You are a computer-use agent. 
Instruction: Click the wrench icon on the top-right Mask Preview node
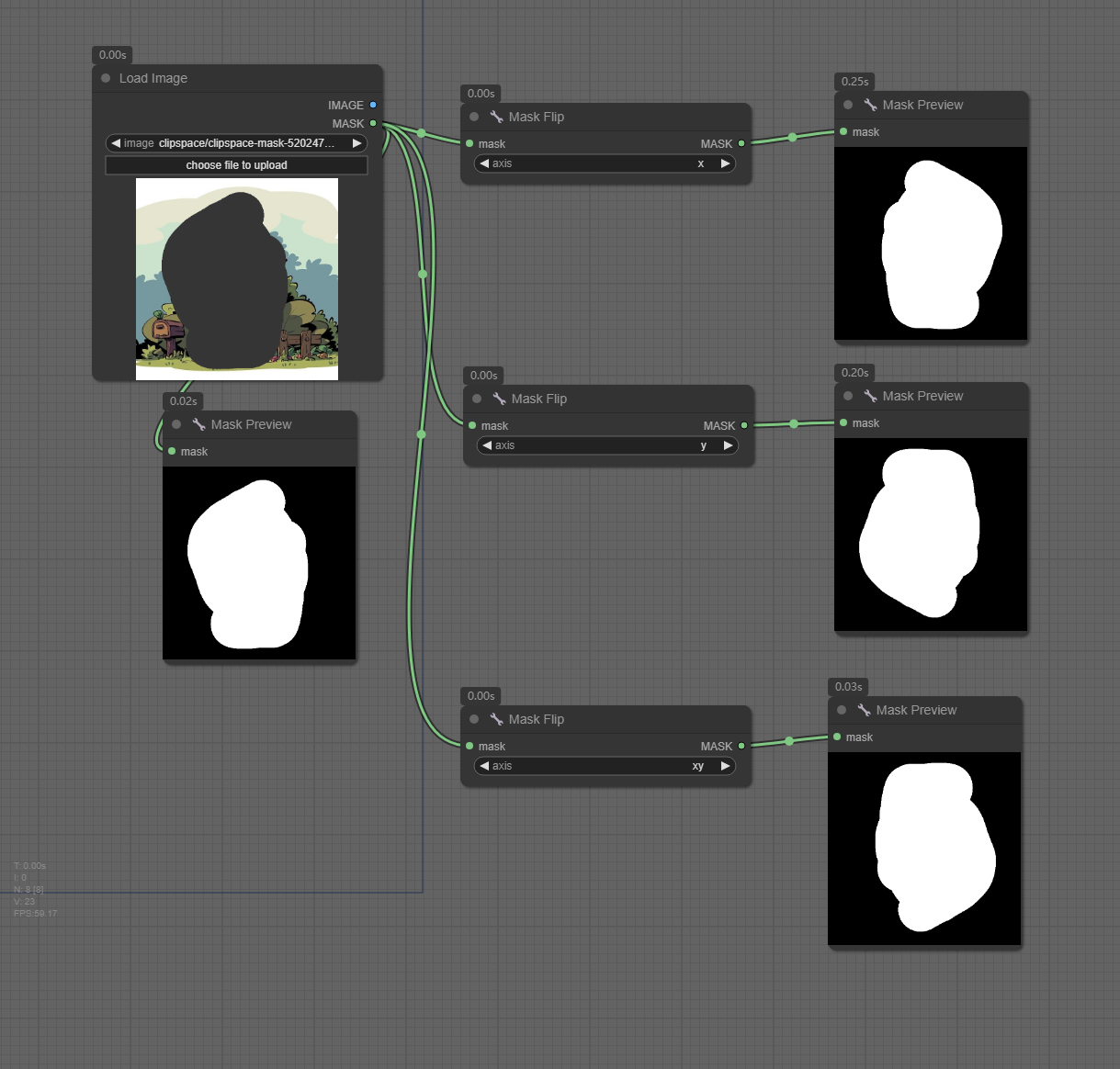coord(870,105)
